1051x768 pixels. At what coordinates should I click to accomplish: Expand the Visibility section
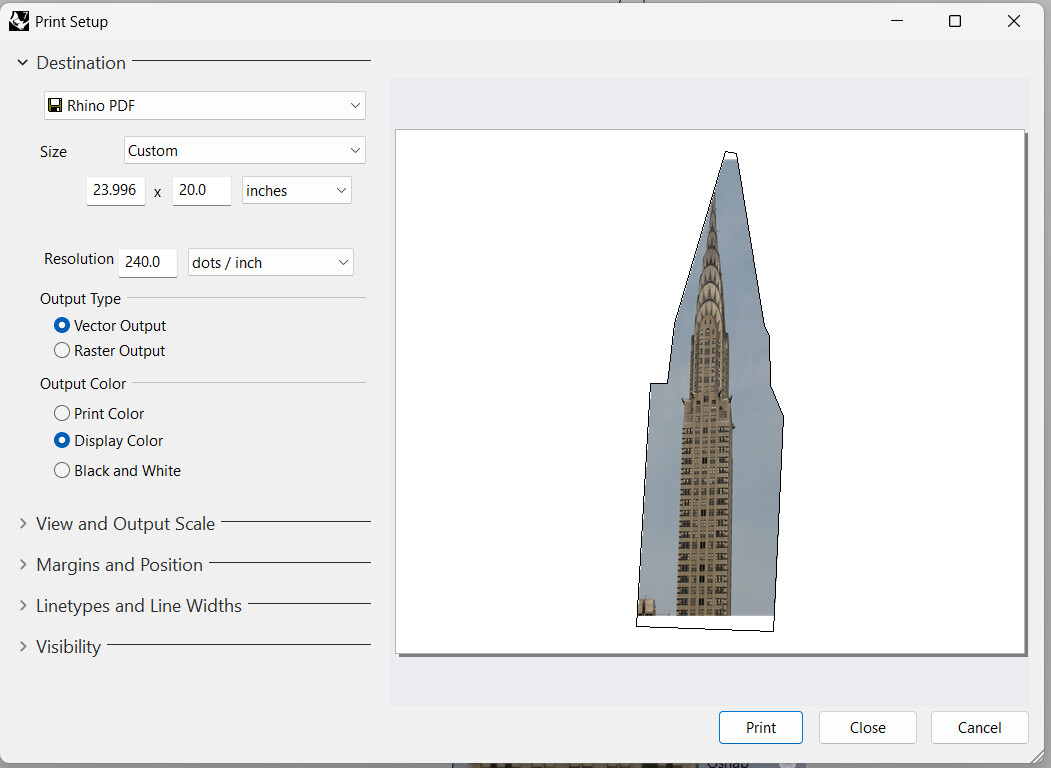(22, 646)
